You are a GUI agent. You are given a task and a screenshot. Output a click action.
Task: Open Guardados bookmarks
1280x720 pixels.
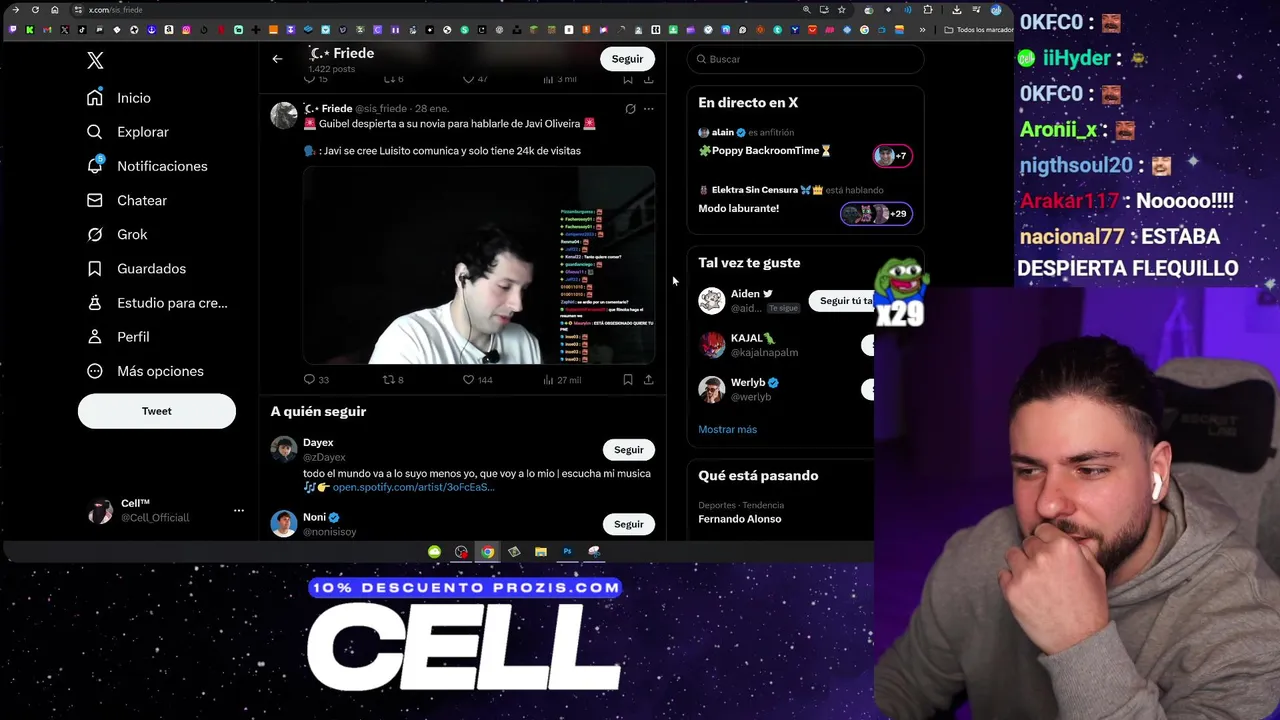[136, 268]
